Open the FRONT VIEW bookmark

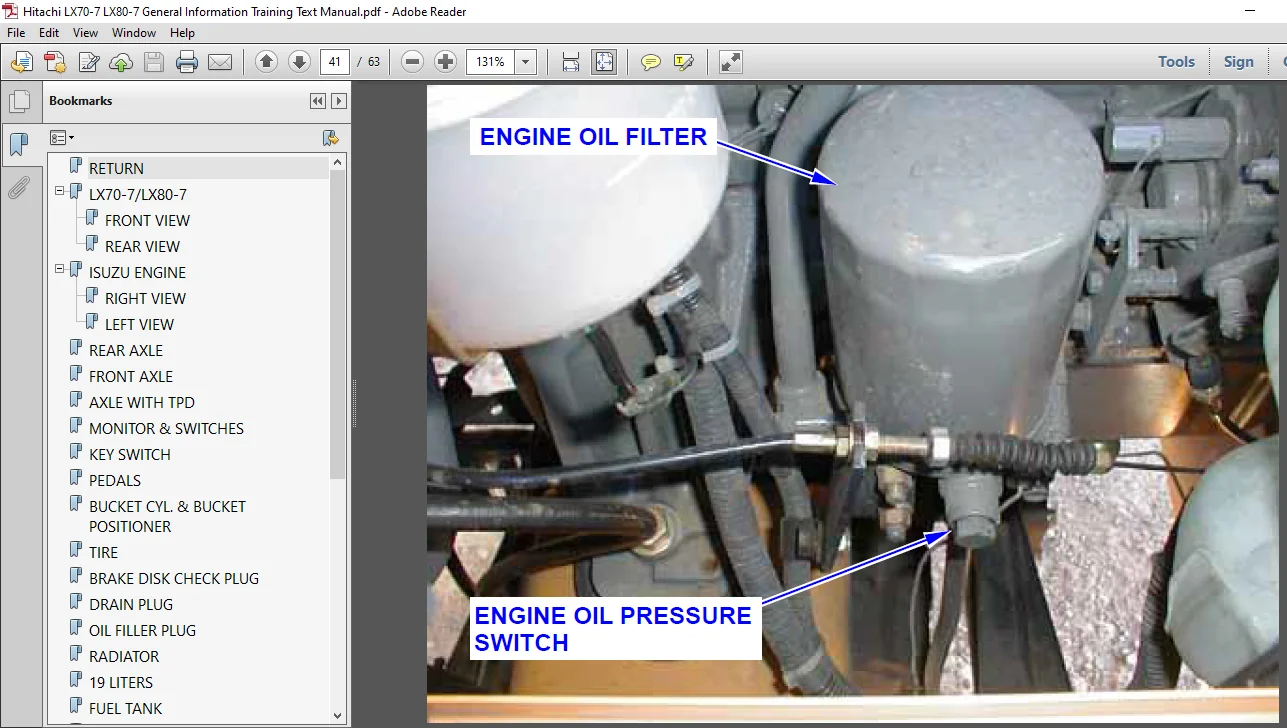(147, 220)
